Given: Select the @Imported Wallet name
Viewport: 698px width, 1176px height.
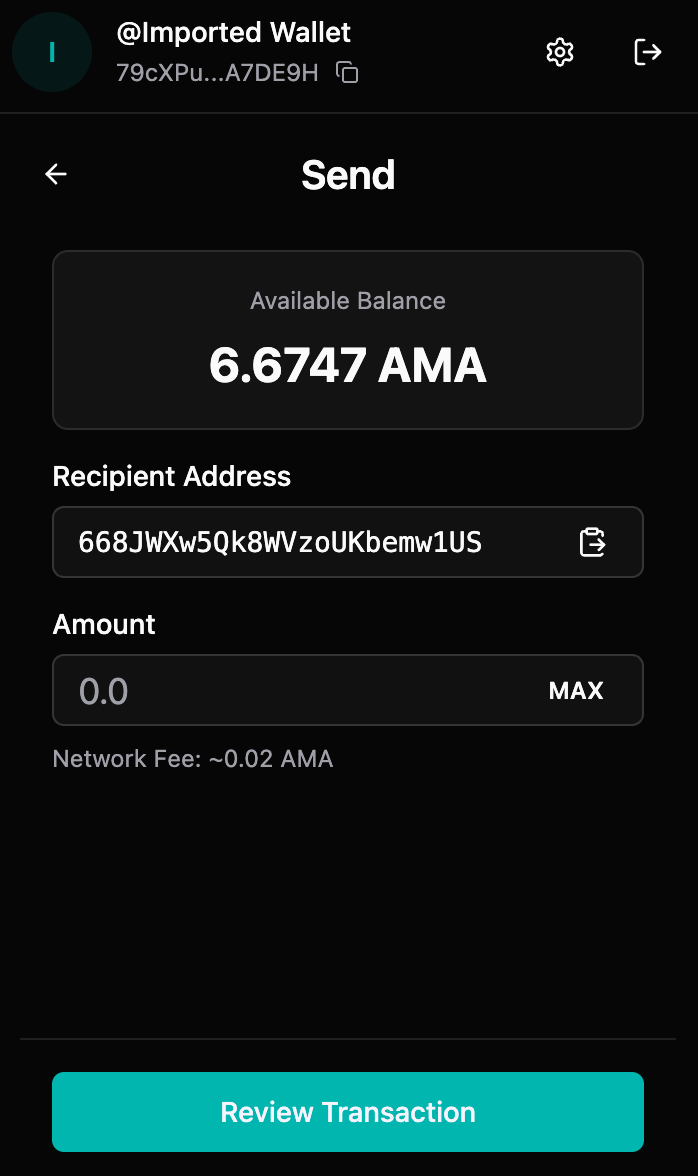Looking at the screenshot, I should click(x=234, y=32).
